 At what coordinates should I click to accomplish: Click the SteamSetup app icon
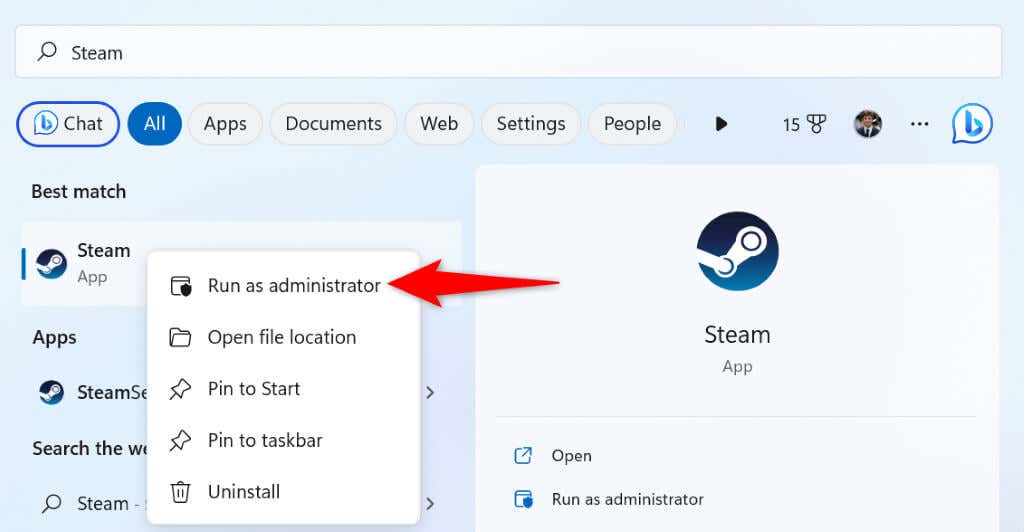[51, 392]
